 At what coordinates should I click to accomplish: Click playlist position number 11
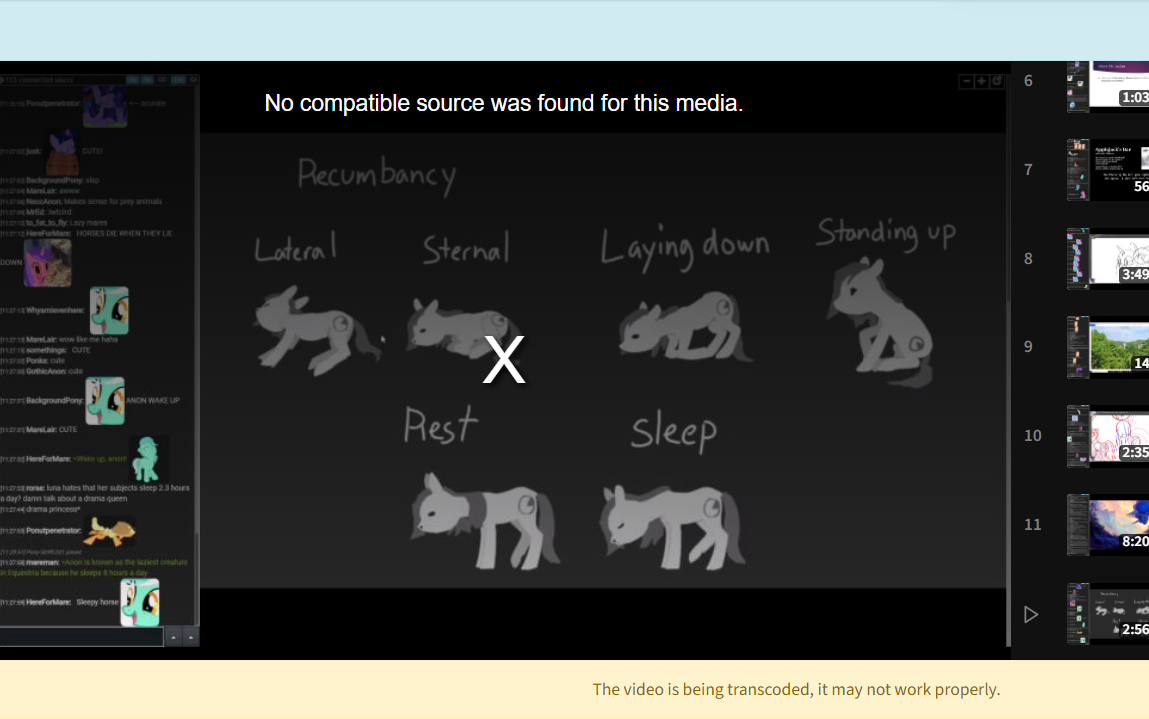click(x=1032, y=525)
